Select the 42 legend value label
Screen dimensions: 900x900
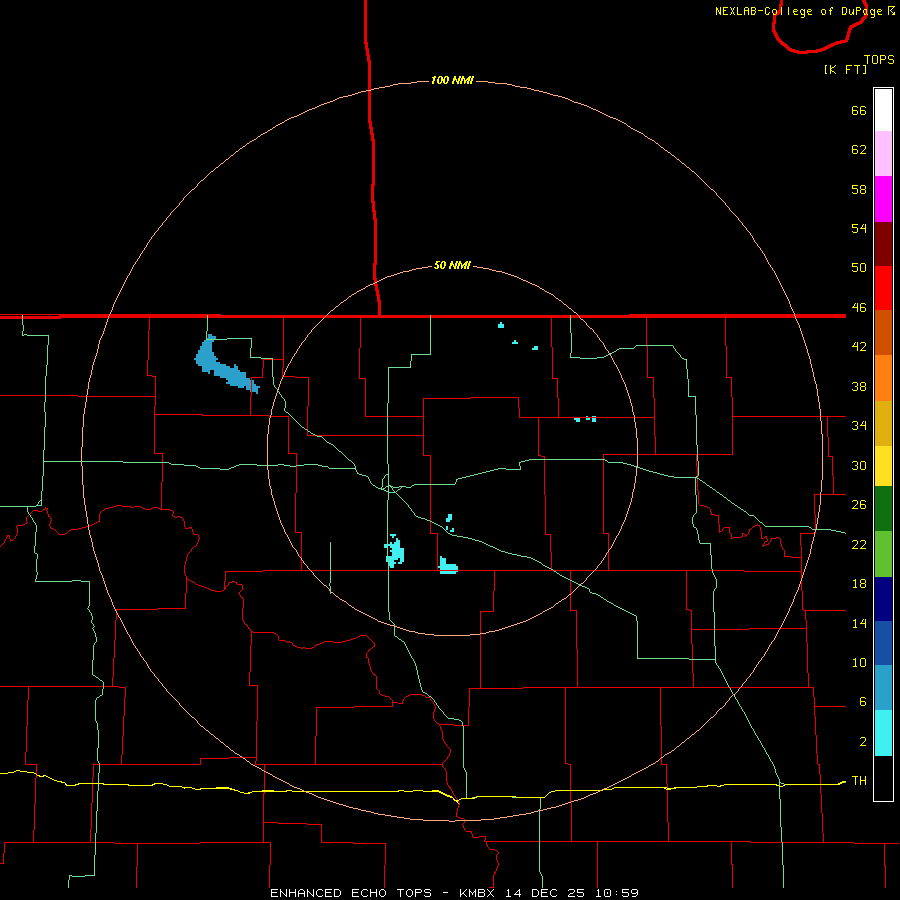(859, 347)
